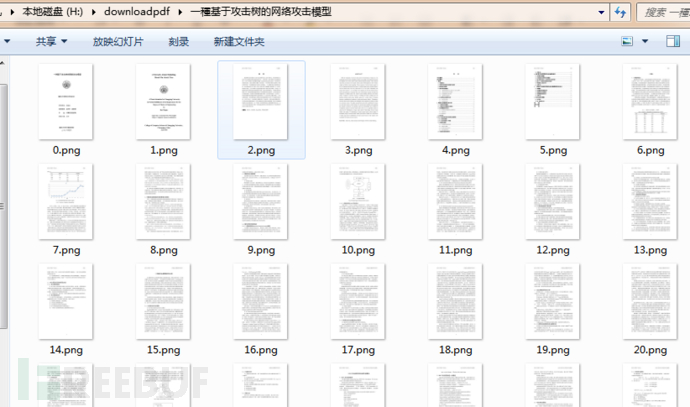Select the 12.png file thumbnail

pos(553,202)
